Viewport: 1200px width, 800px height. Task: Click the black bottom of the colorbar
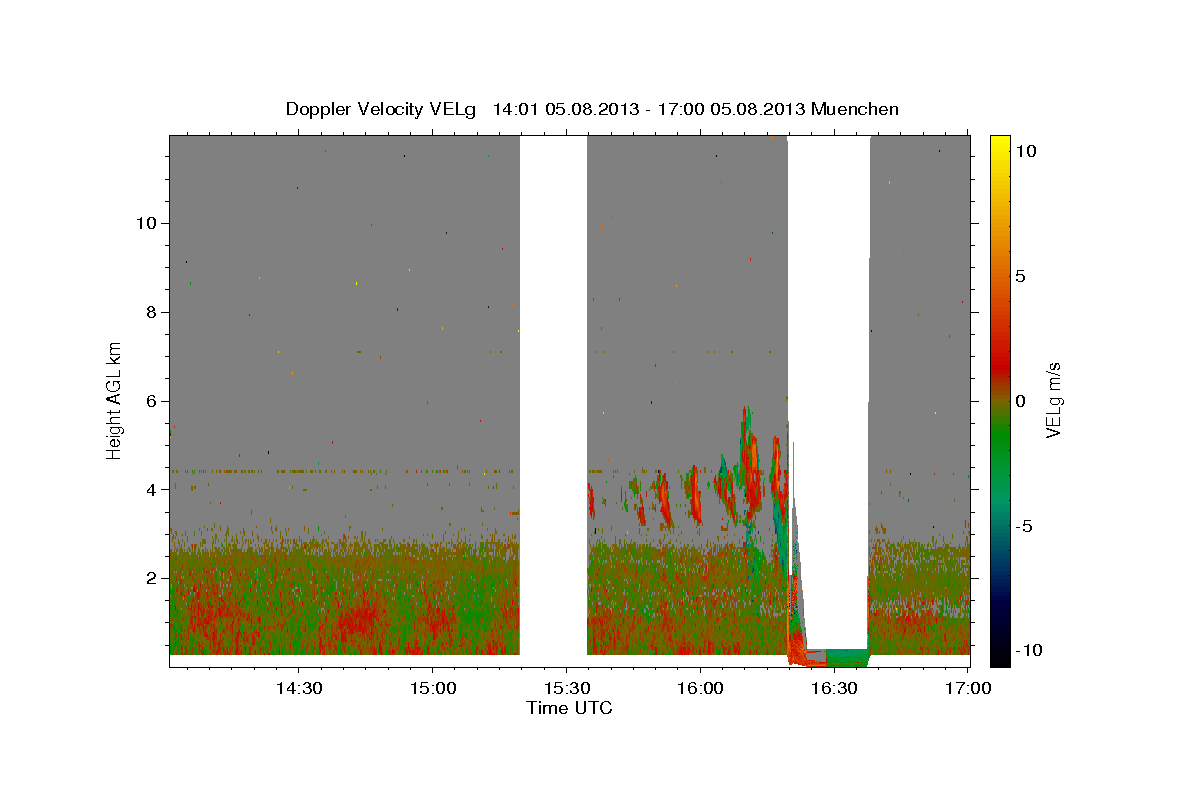pos(1000,655)
